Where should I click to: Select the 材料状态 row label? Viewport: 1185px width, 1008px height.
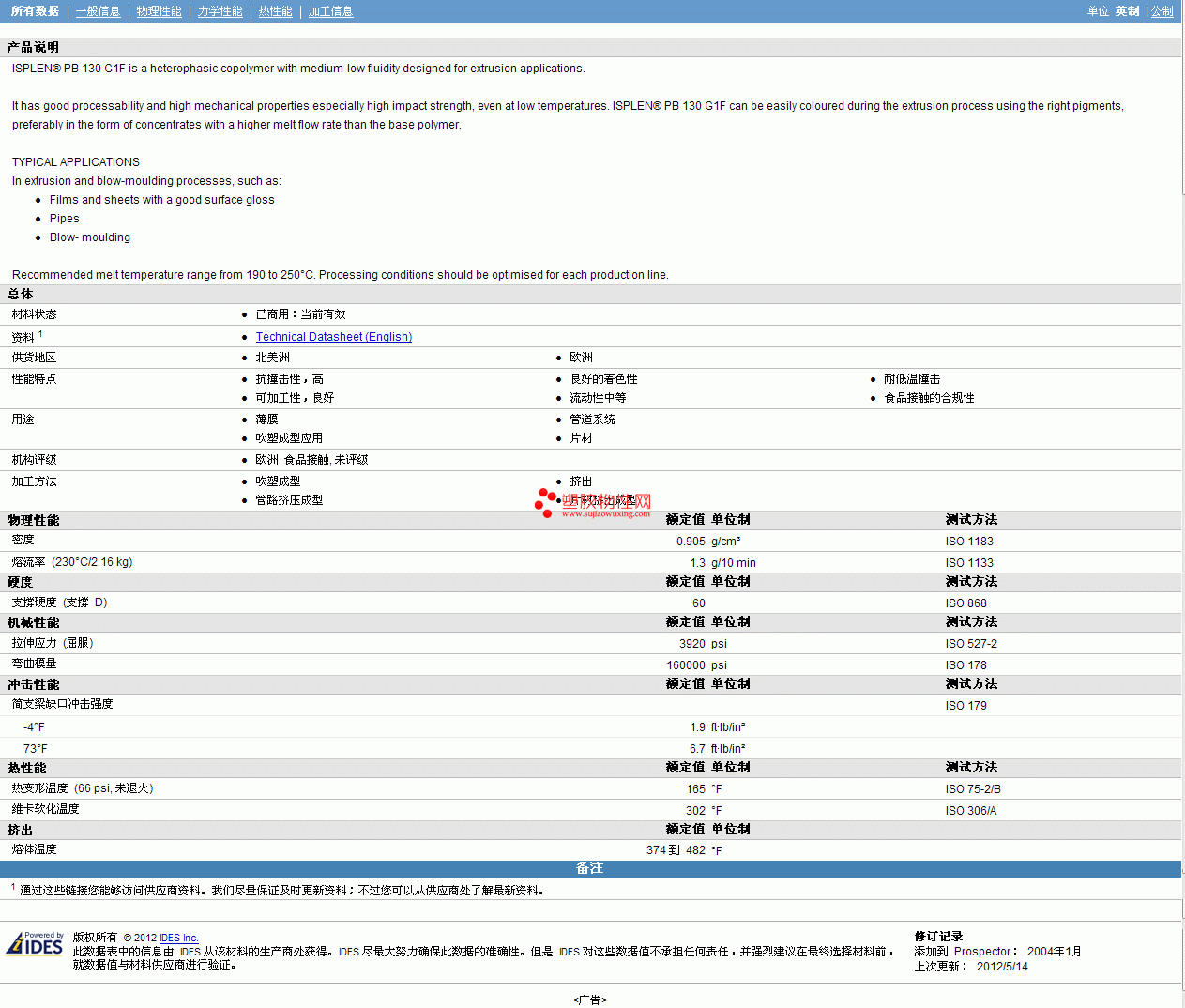pyautogui.click(x=35, y=314)
